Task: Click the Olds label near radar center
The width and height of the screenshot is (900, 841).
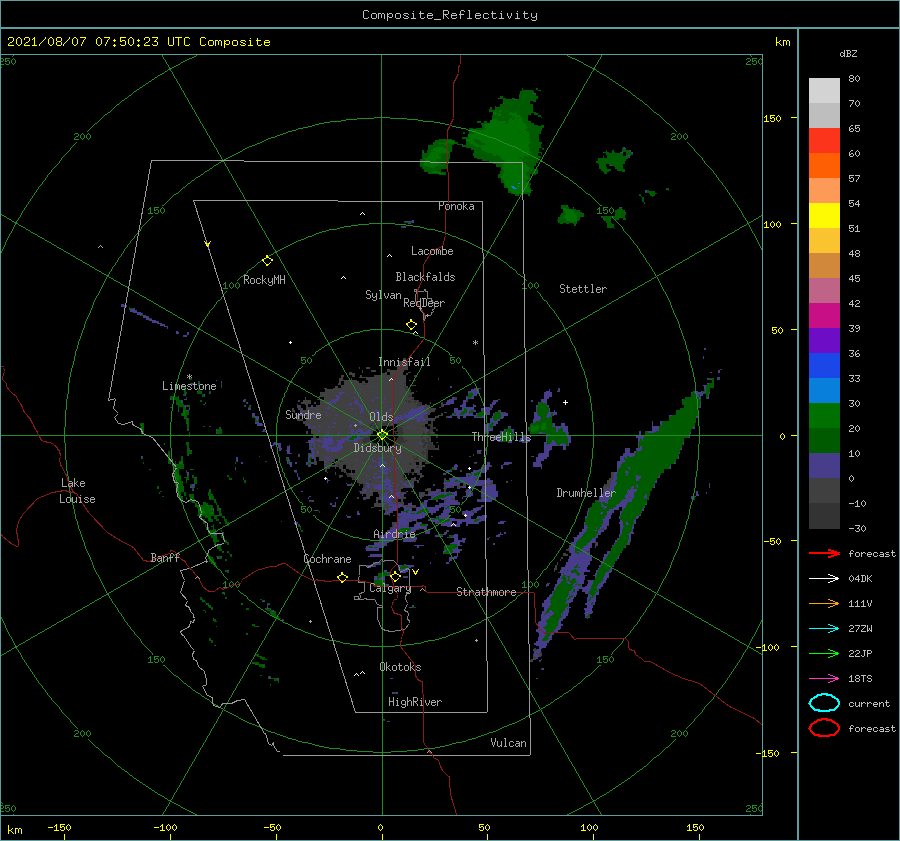Action: (381, 417)
